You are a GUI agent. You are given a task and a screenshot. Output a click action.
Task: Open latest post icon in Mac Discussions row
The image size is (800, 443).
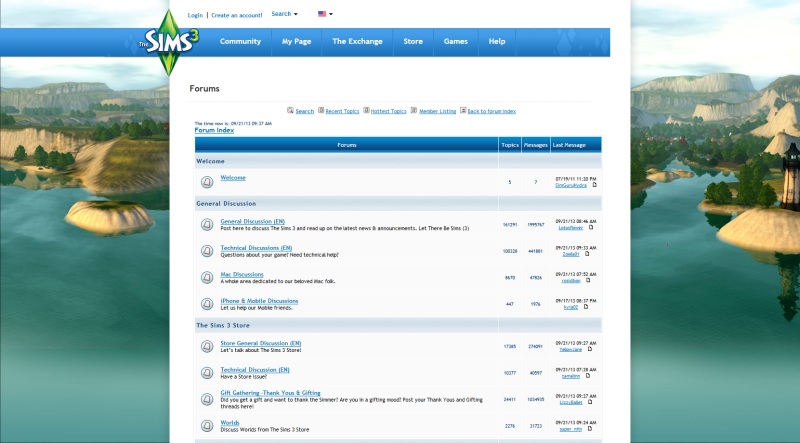tap(588, 280)
